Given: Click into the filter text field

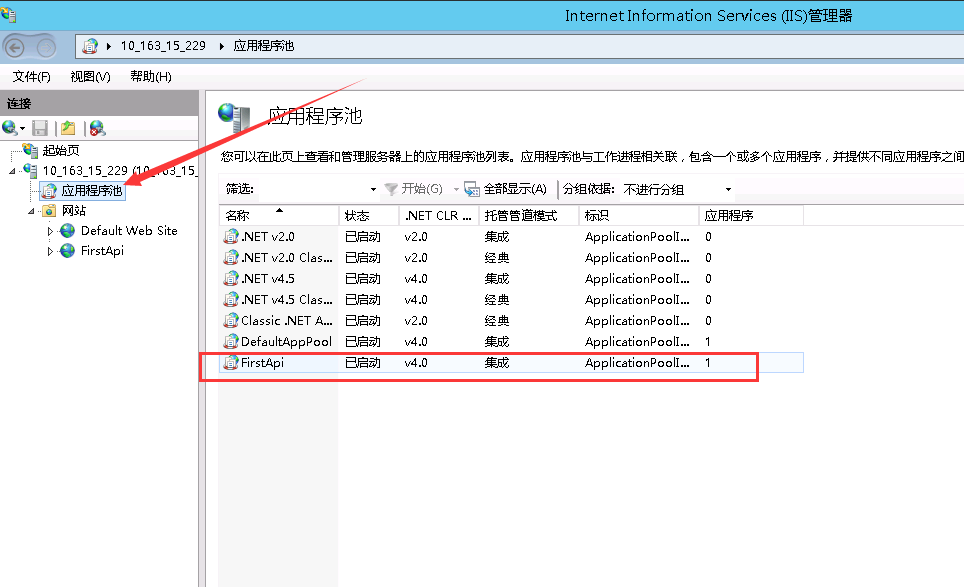Looking at the screenshot, I should [x=312, y=189].
